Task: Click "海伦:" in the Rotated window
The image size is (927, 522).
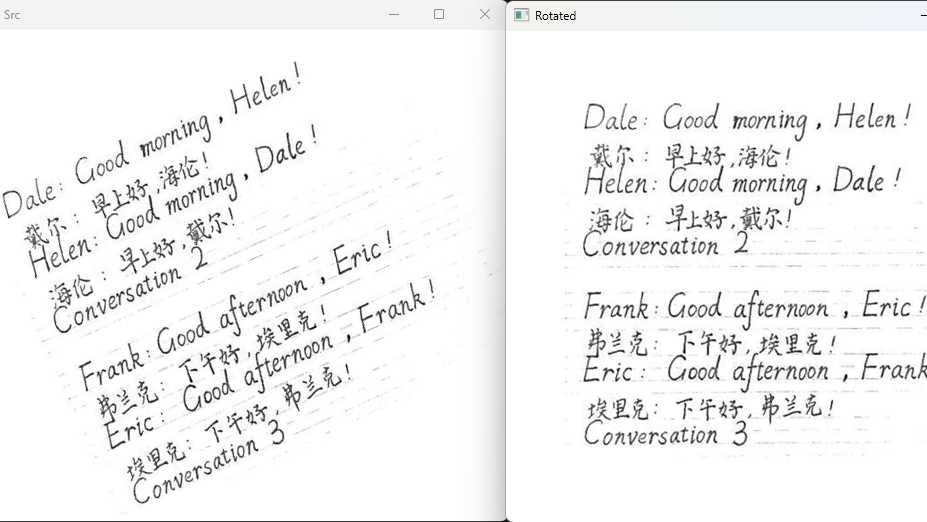Action: click(619, 221)
